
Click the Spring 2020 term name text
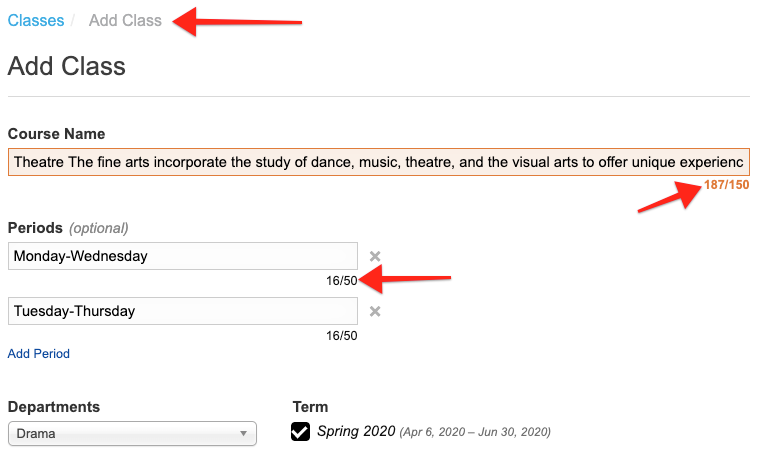pos(356,432)
